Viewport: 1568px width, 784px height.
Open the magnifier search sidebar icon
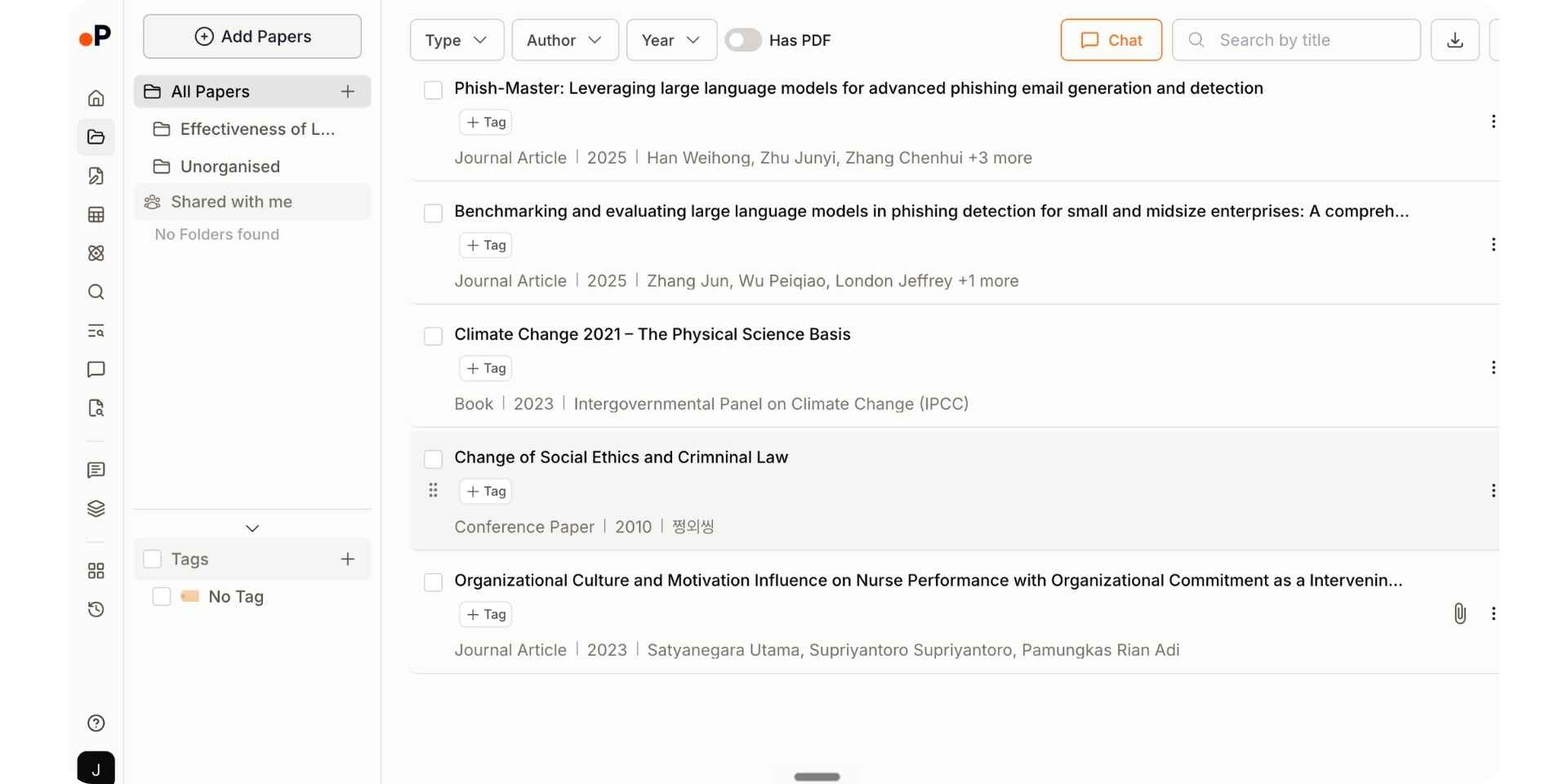96,292
